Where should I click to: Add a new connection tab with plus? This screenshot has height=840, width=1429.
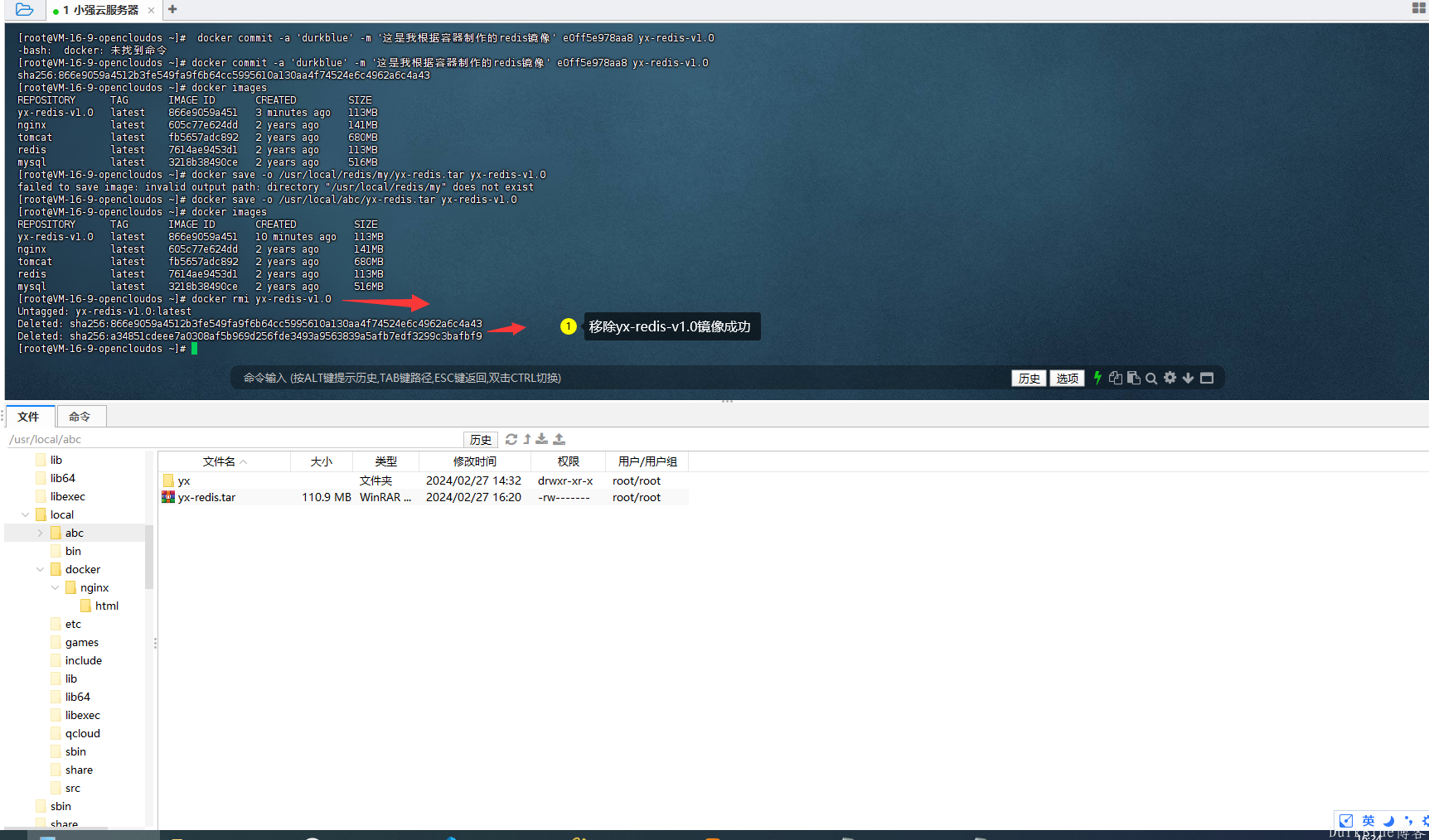pos(172,9)
